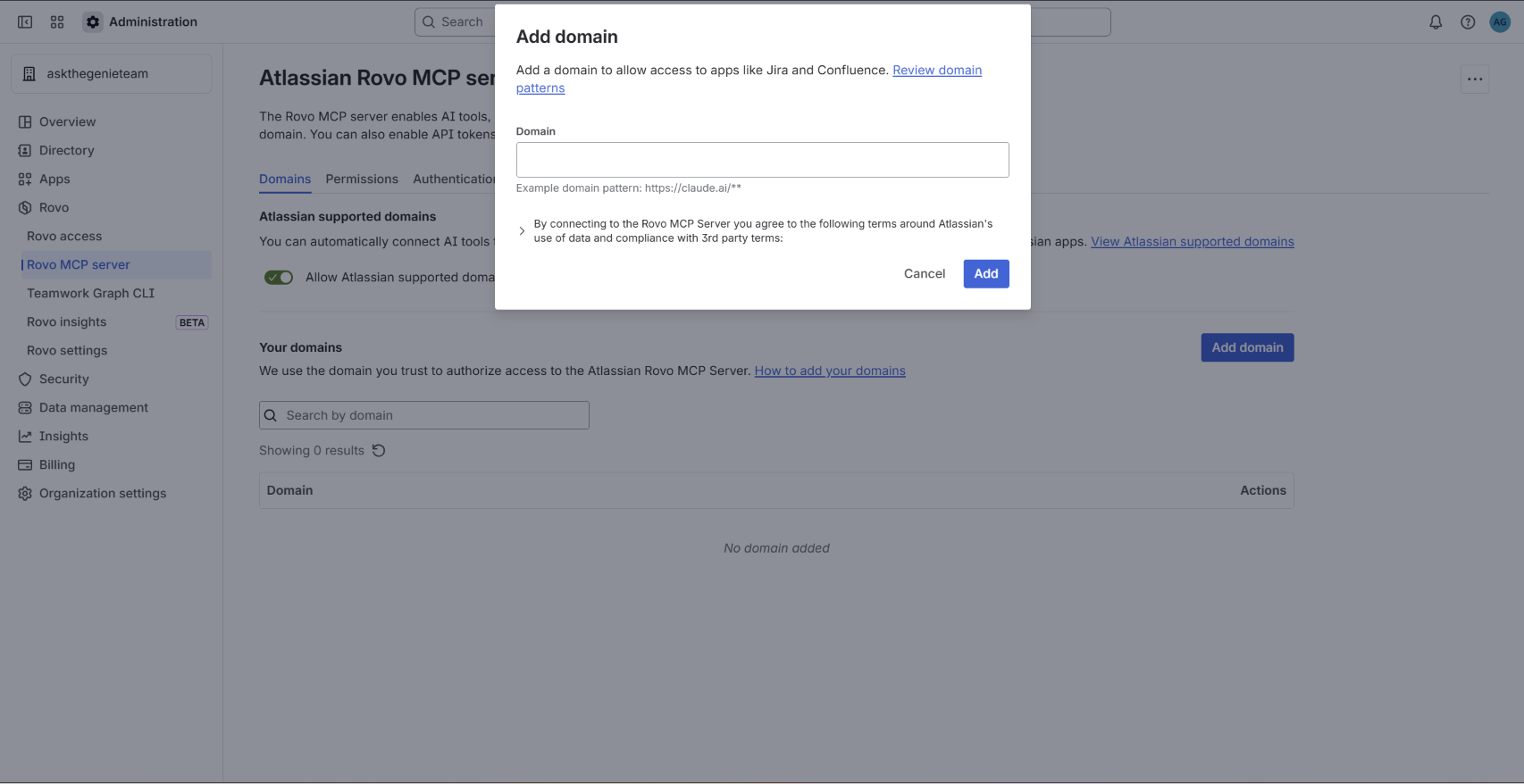This screenshot has height=784, width=1524.
Task: Click the Data management icon
Action: (x=25, y=408)
